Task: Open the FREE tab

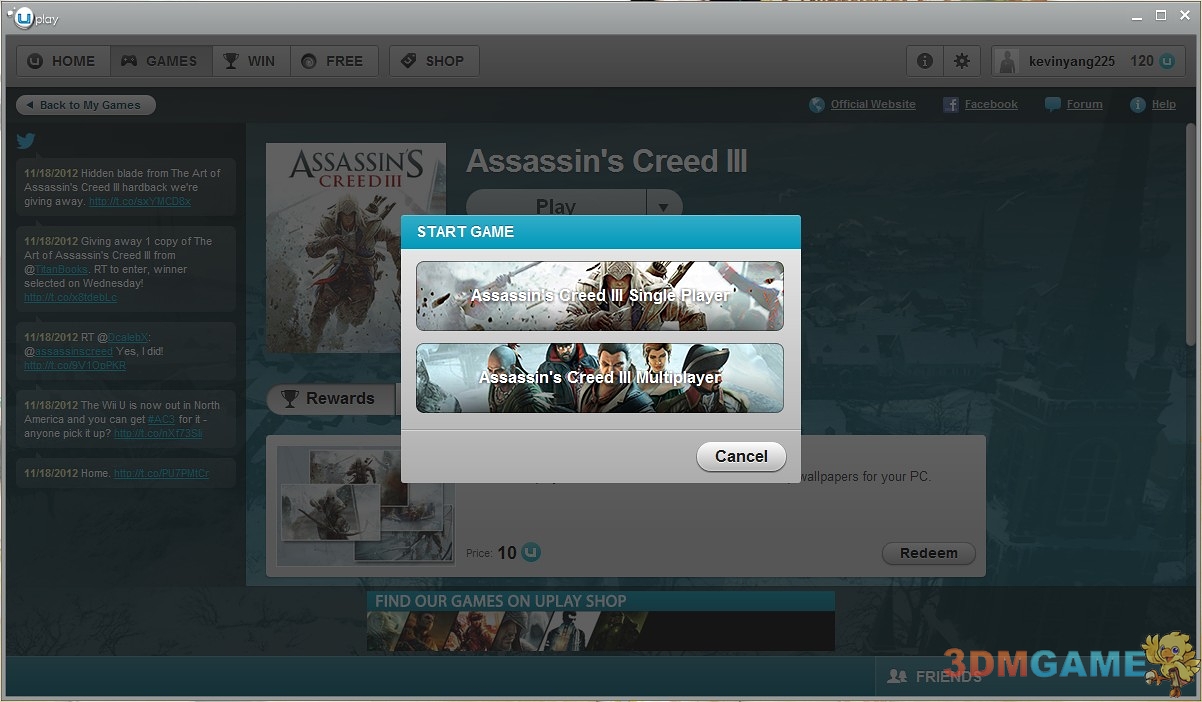Action: [x=334, y=61]
